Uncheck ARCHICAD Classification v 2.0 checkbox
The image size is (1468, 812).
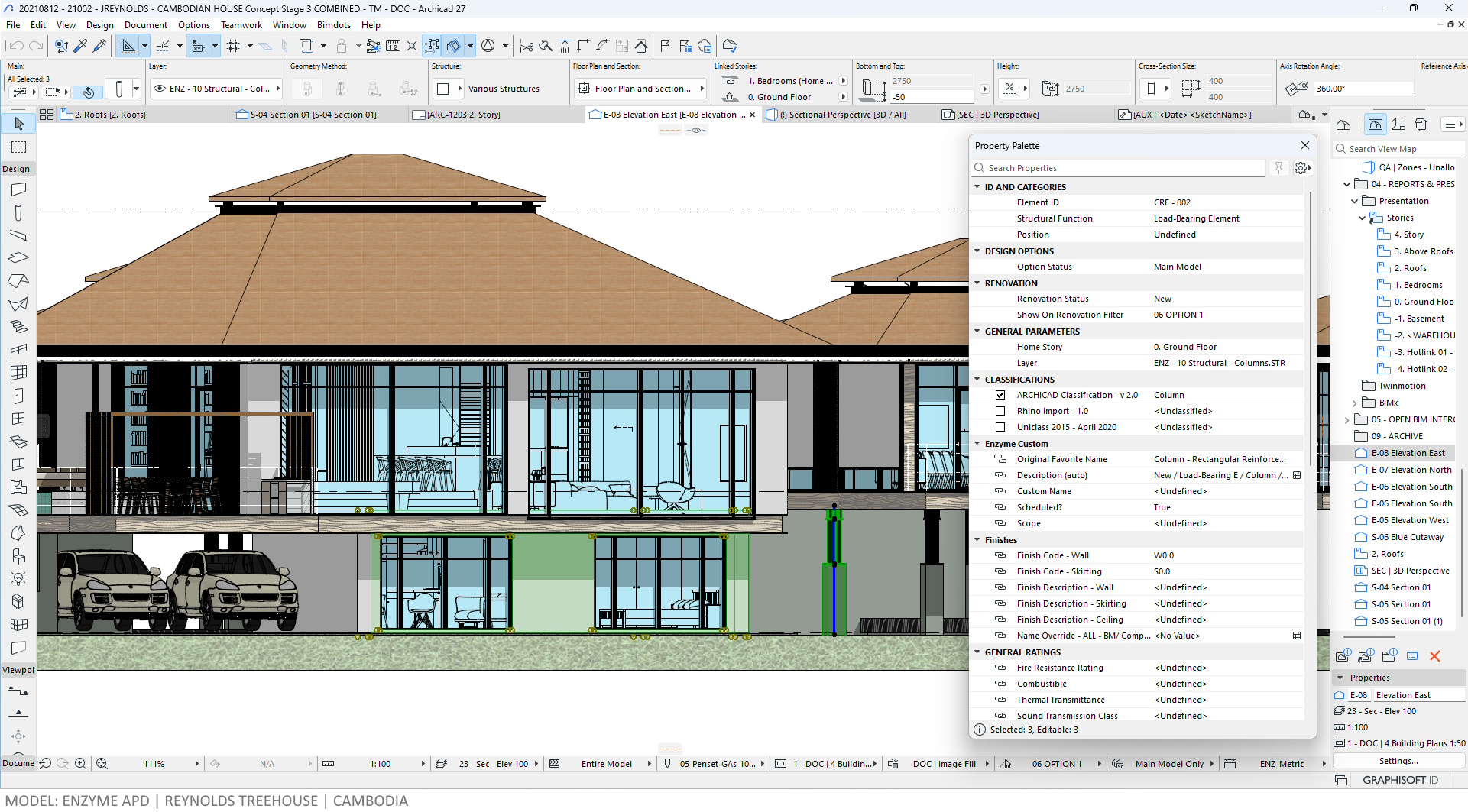click(1000, 395)
